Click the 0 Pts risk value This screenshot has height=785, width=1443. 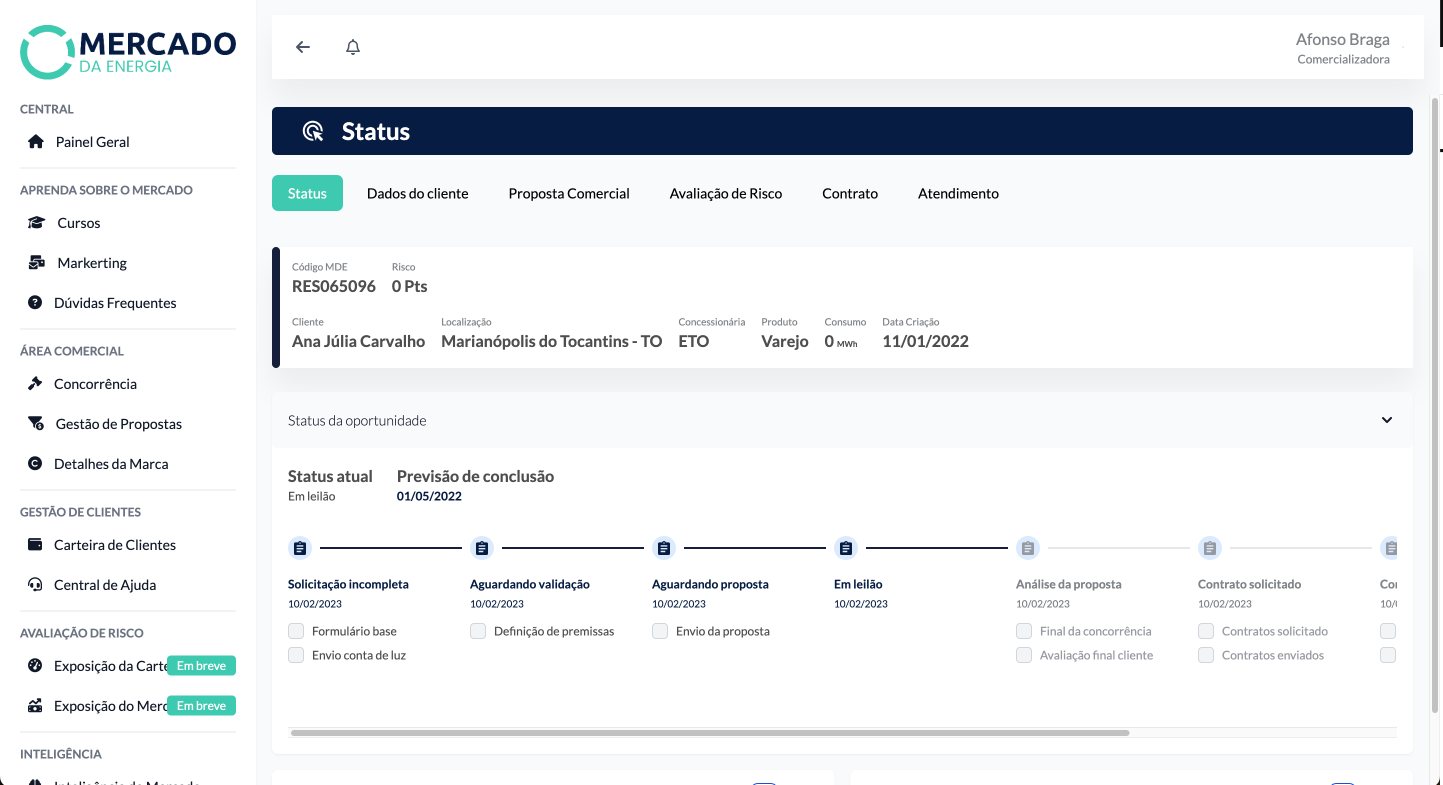(x=410, y=286)
